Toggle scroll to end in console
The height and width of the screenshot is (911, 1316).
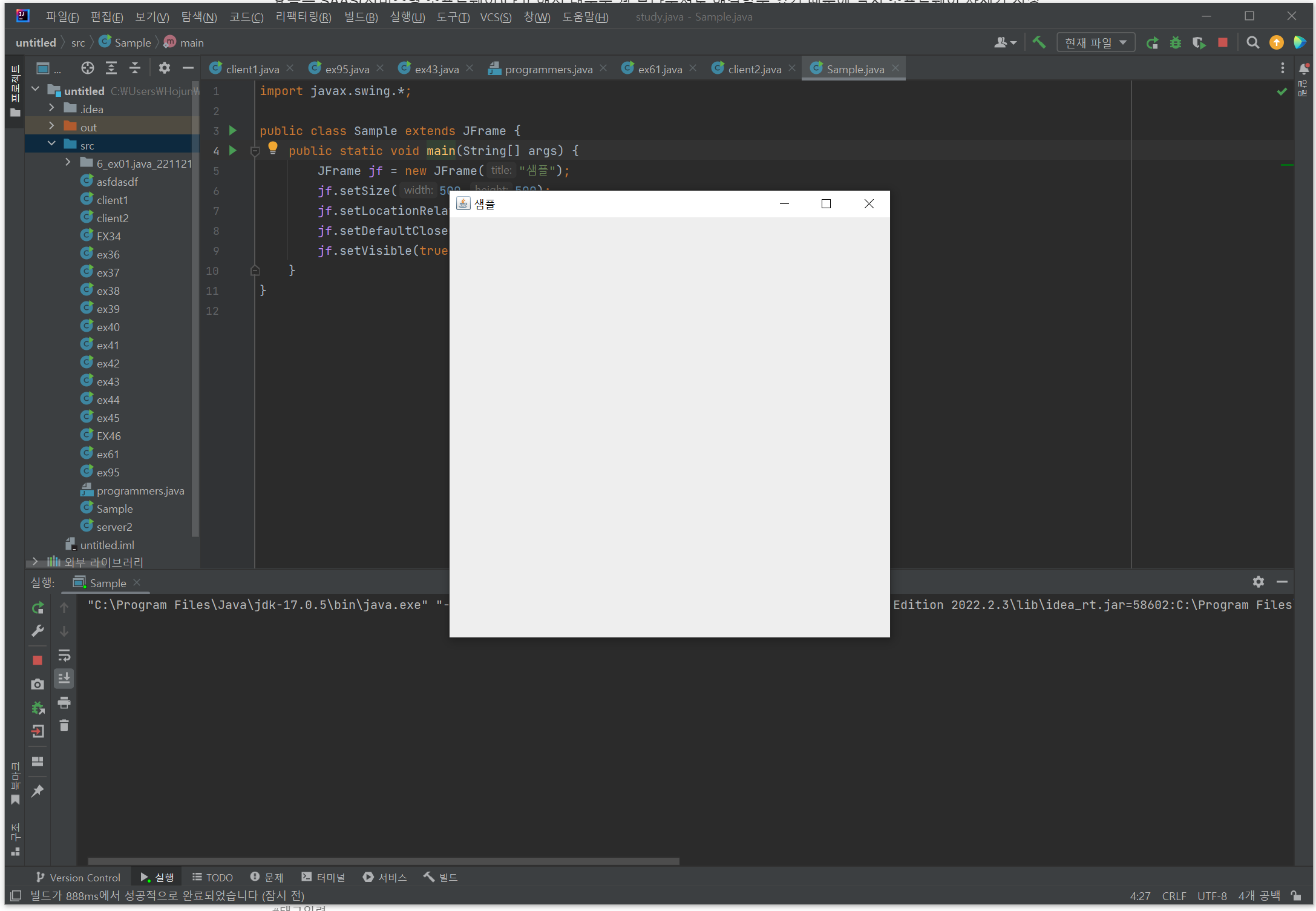(x=64, y=679)
